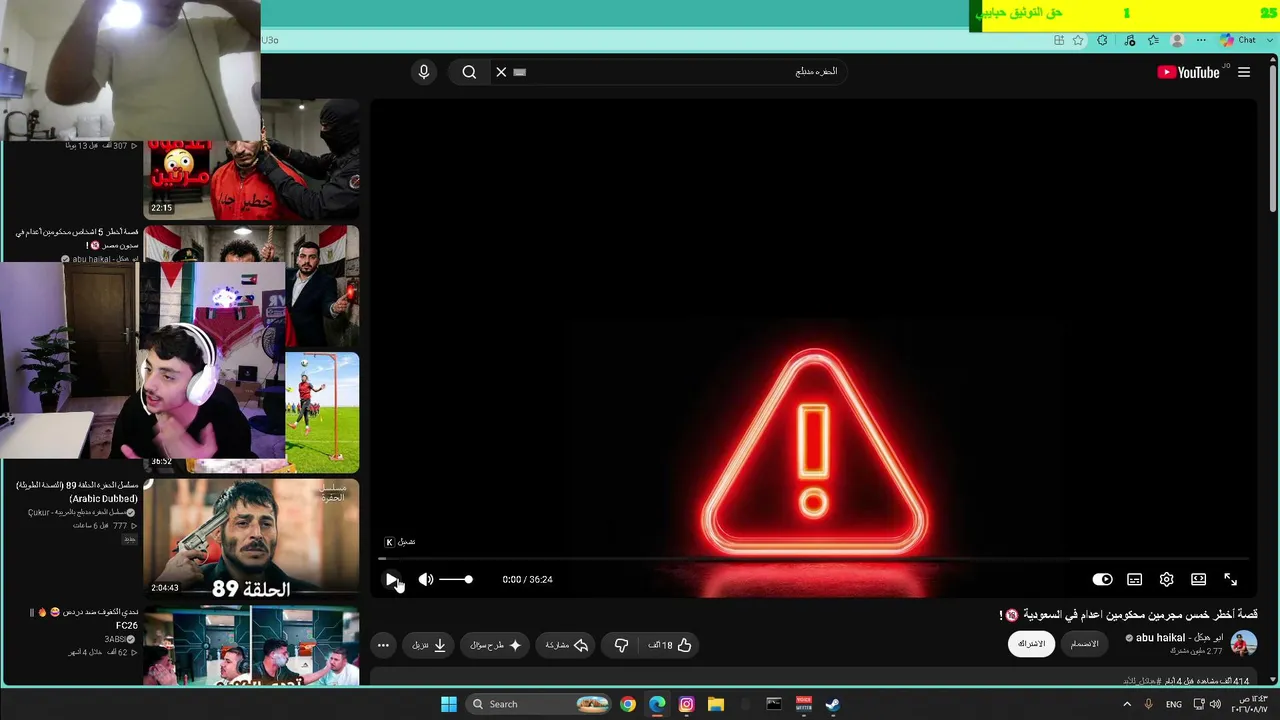Open the Episode 89 video thumbnail

pyautogui.click(x=251, y=539)
